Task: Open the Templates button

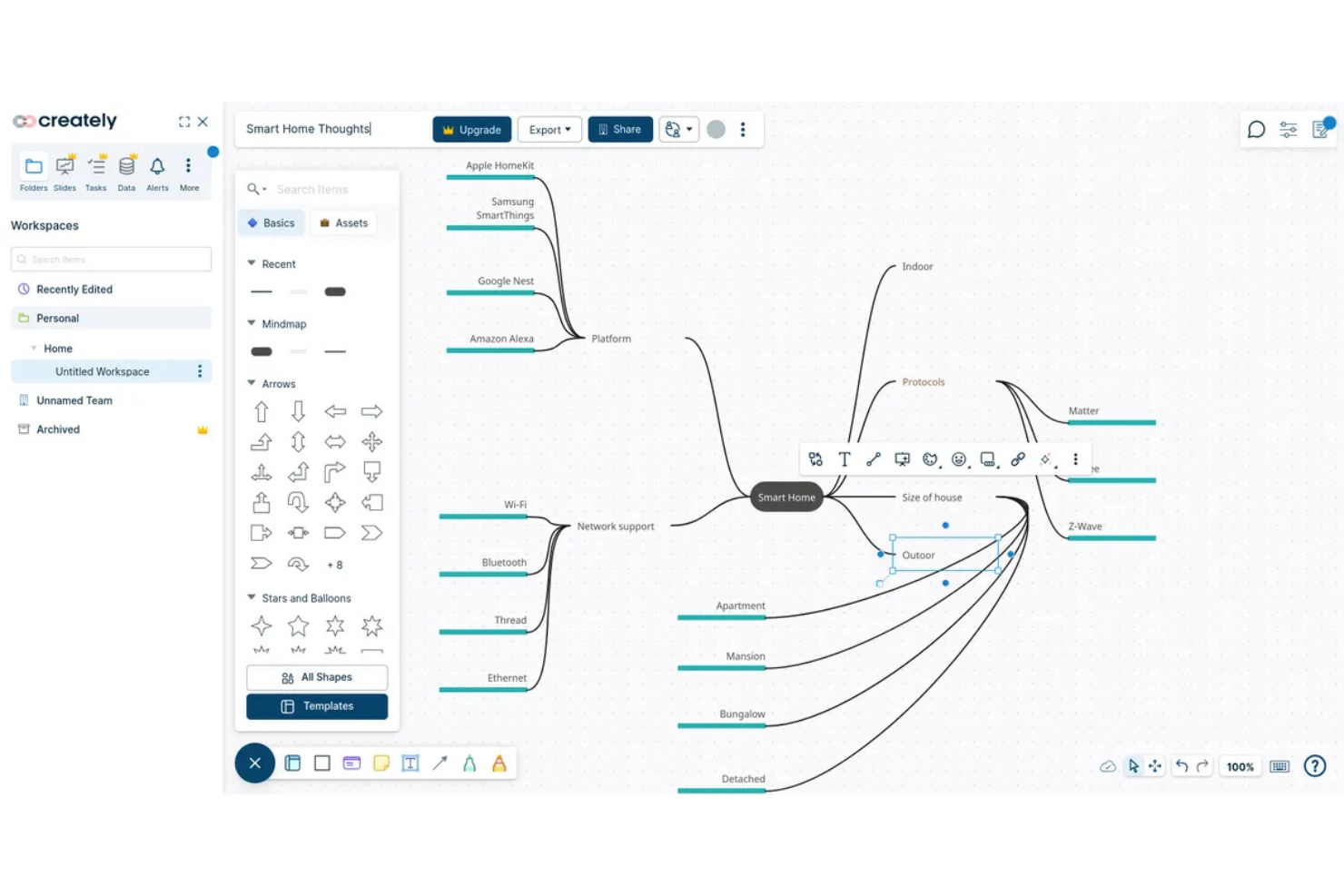Action: pos(317,706)
